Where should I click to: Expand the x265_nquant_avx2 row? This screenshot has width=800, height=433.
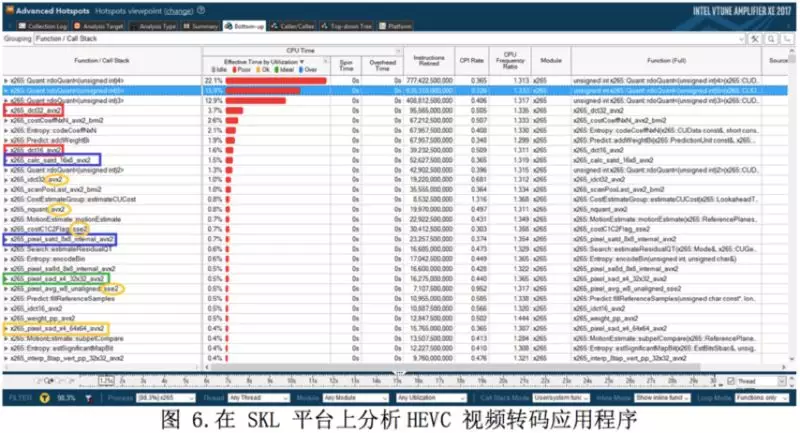pyautogui.click(x=6, y=210)
